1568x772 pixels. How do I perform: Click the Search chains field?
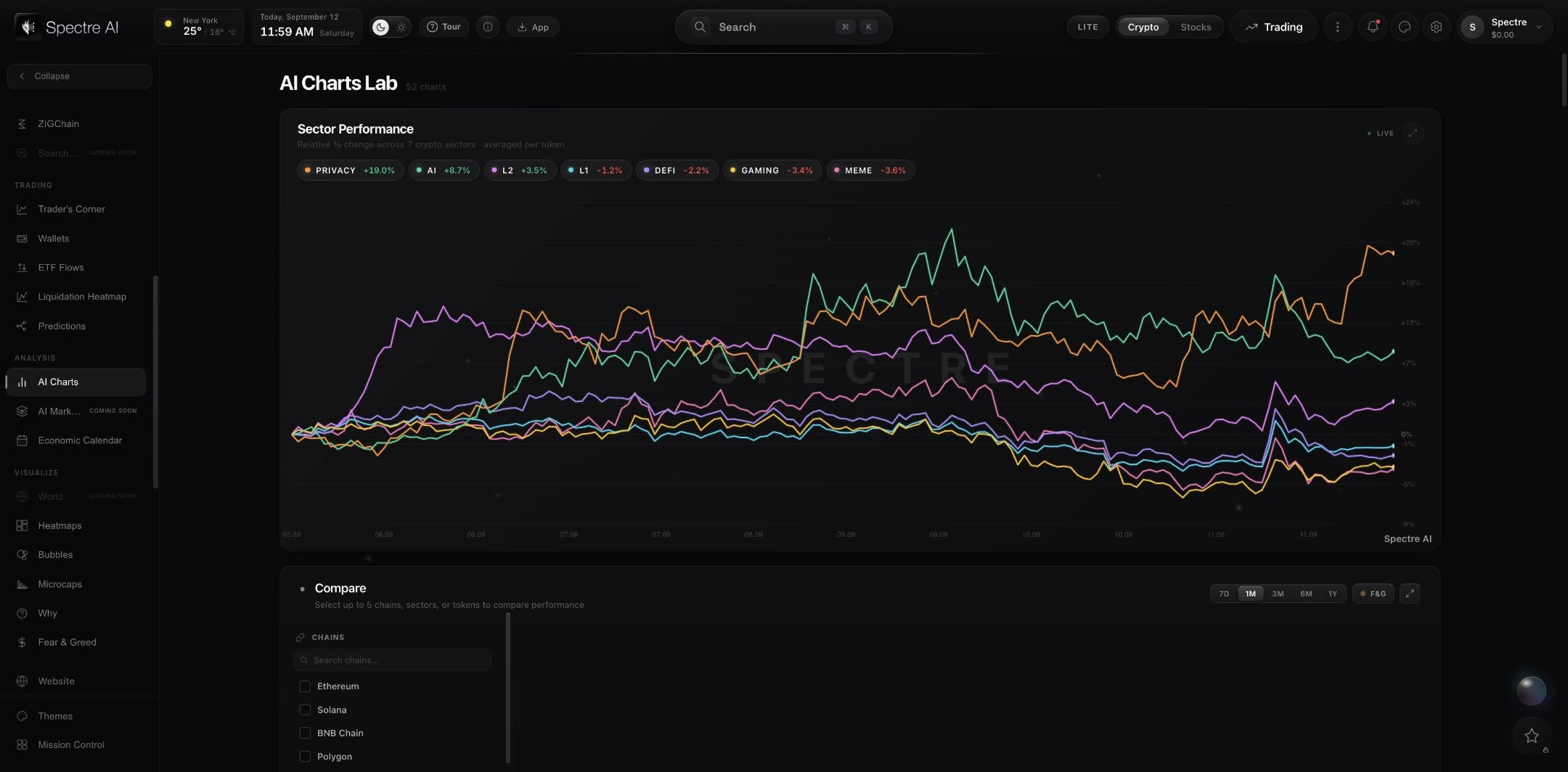[x=393, y=660]
